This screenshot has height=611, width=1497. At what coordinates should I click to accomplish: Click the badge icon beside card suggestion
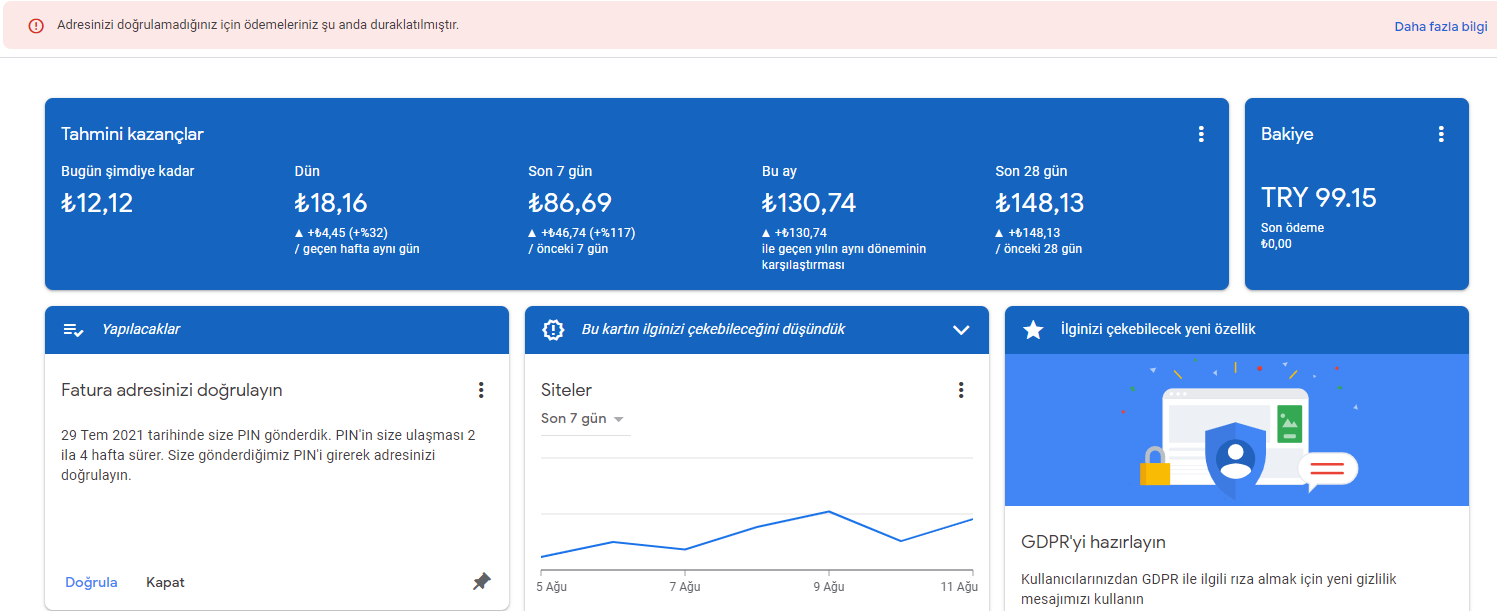click(x=553, y=330)
